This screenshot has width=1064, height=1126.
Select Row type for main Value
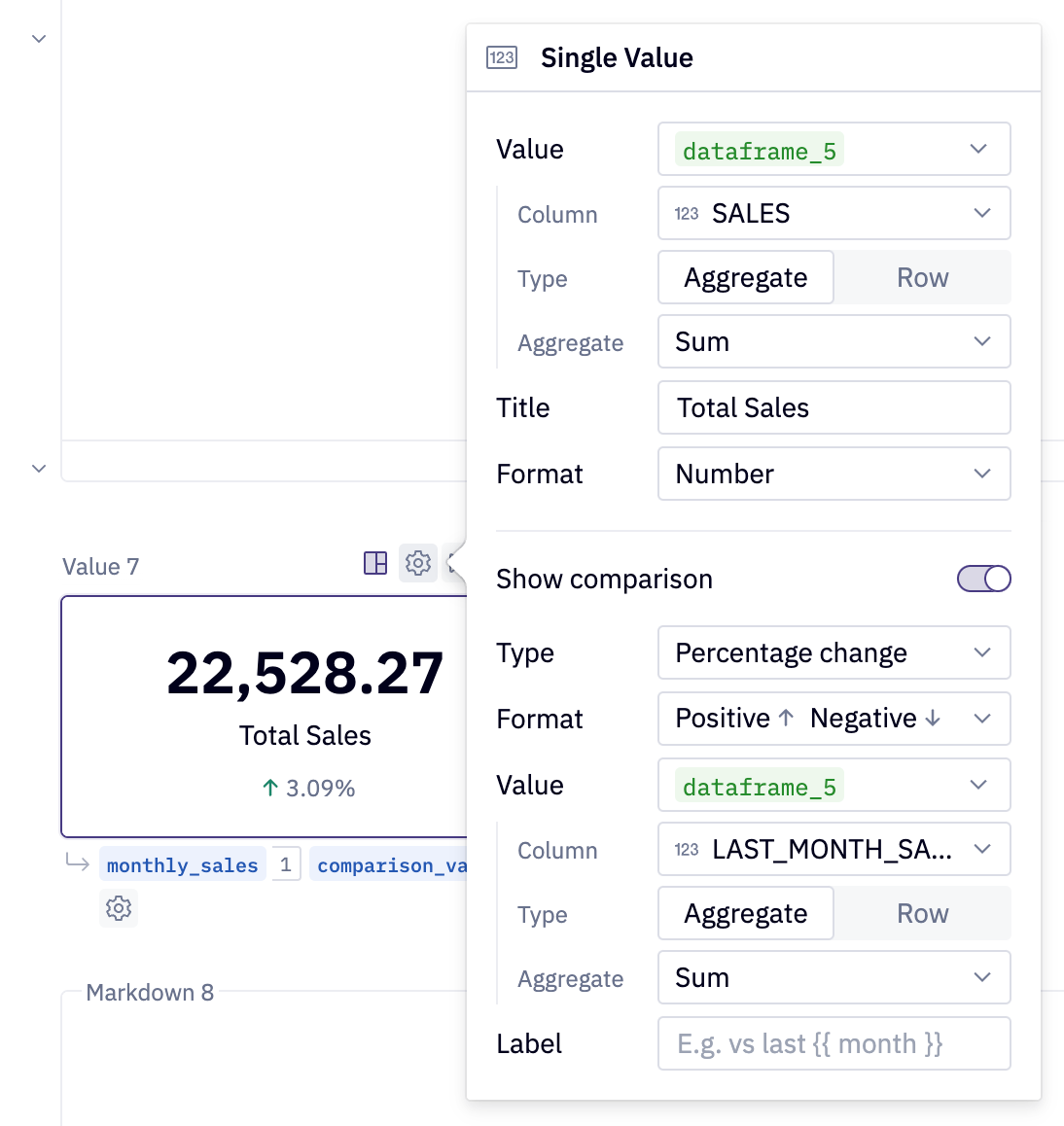[x=922, y=278]
